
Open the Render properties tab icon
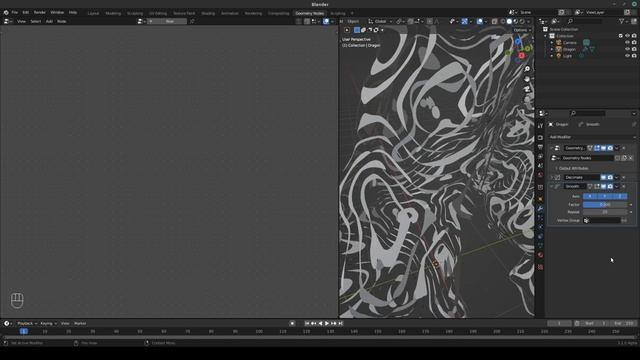click(x=540, y=138)
